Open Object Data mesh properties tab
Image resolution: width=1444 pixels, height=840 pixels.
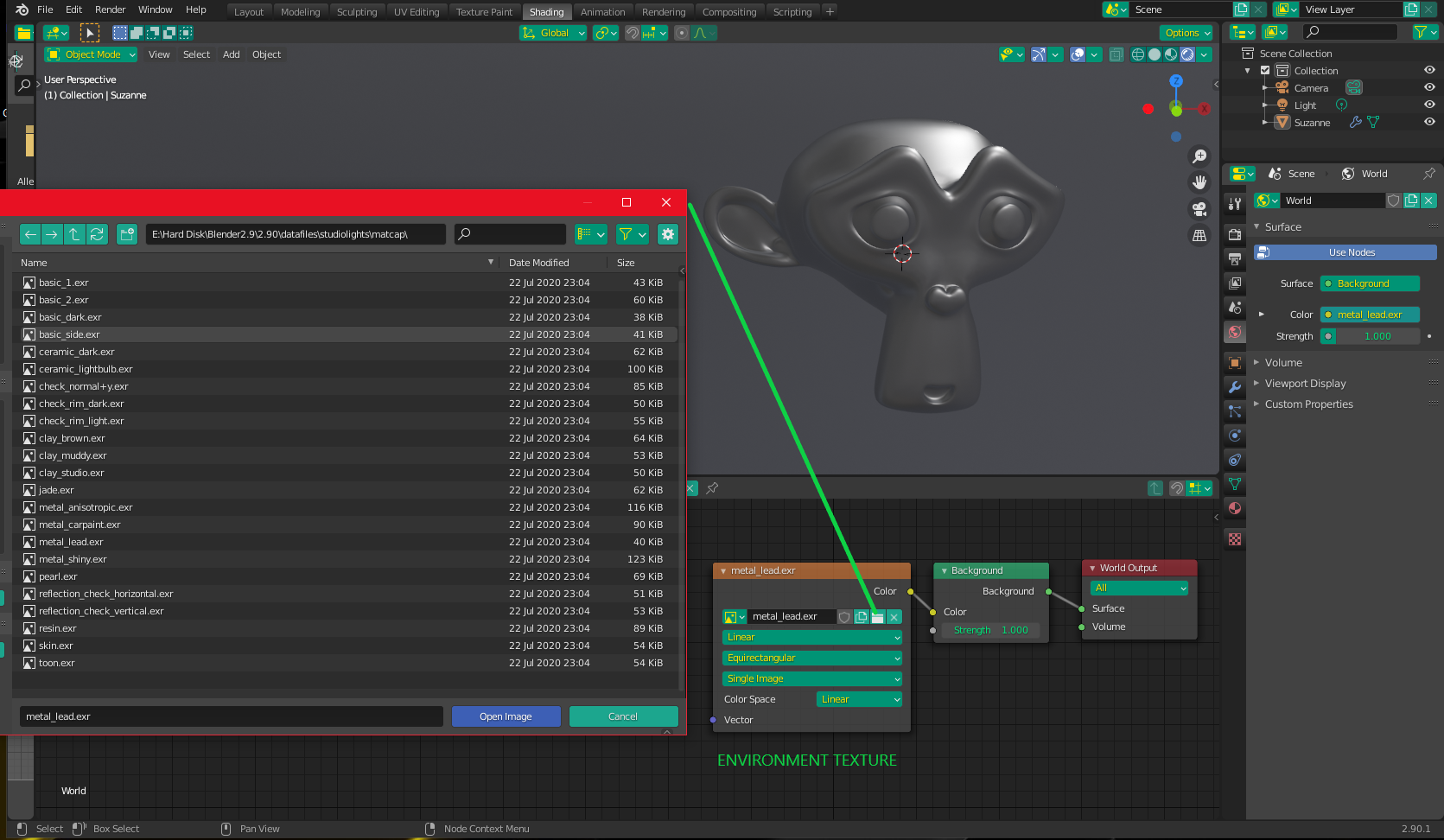(1235, 484)
